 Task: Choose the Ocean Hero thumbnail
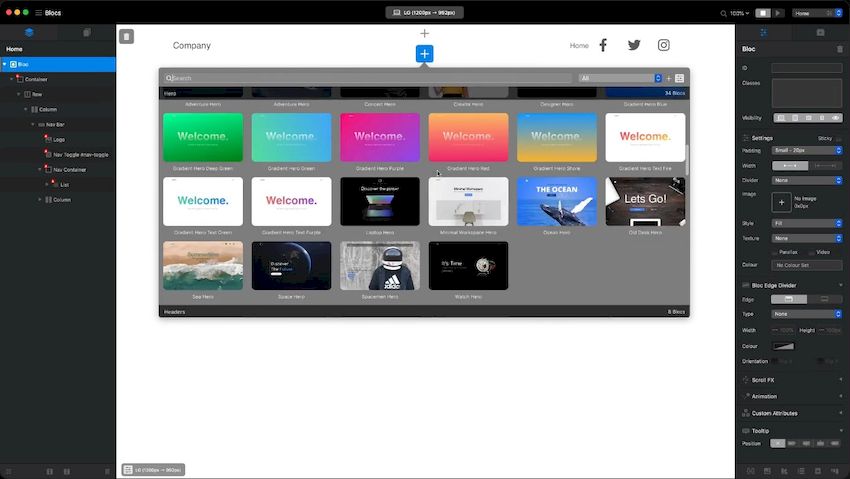coord(557,201)
